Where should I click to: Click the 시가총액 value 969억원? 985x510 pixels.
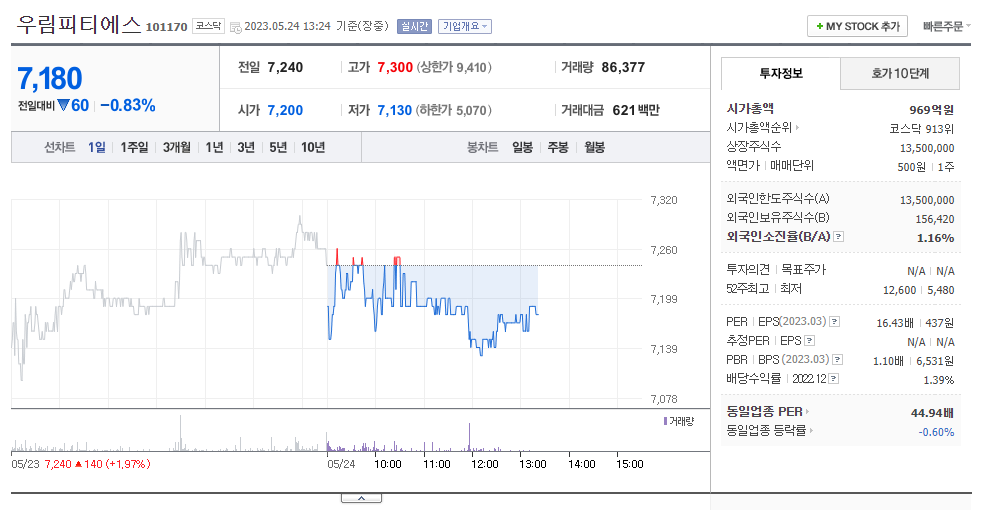point(932,110)
